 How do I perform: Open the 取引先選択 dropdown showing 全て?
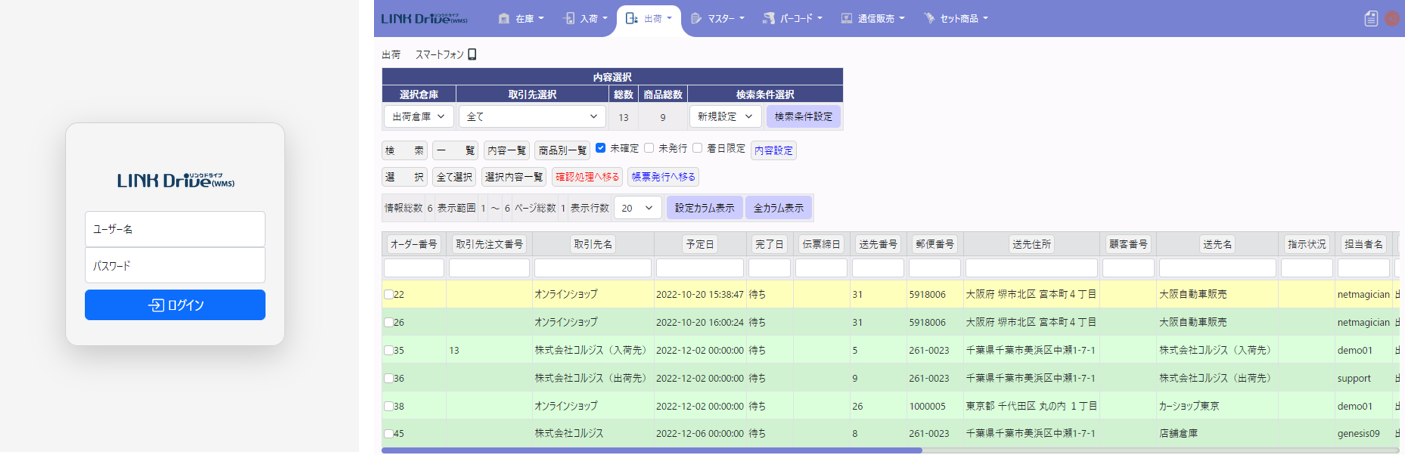tap(532, 117)
